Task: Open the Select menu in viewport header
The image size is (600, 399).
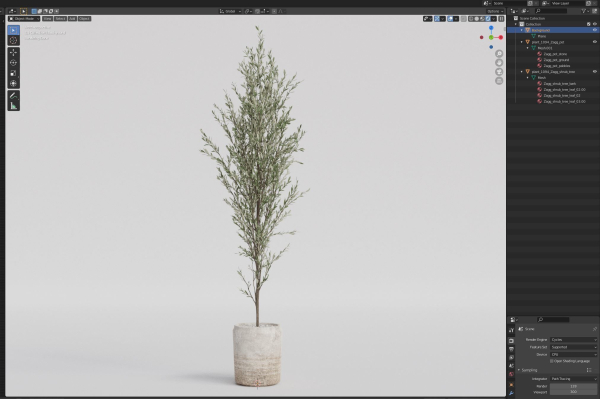Action: [x=60, y=19]
